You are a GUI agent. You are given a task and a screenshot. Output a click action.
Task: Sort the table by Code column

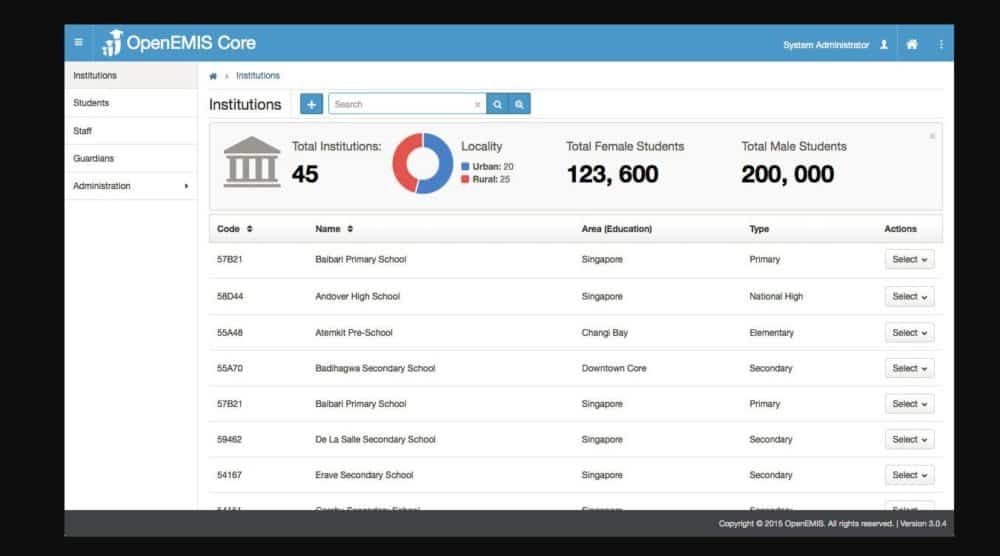(x=249, y=229)
